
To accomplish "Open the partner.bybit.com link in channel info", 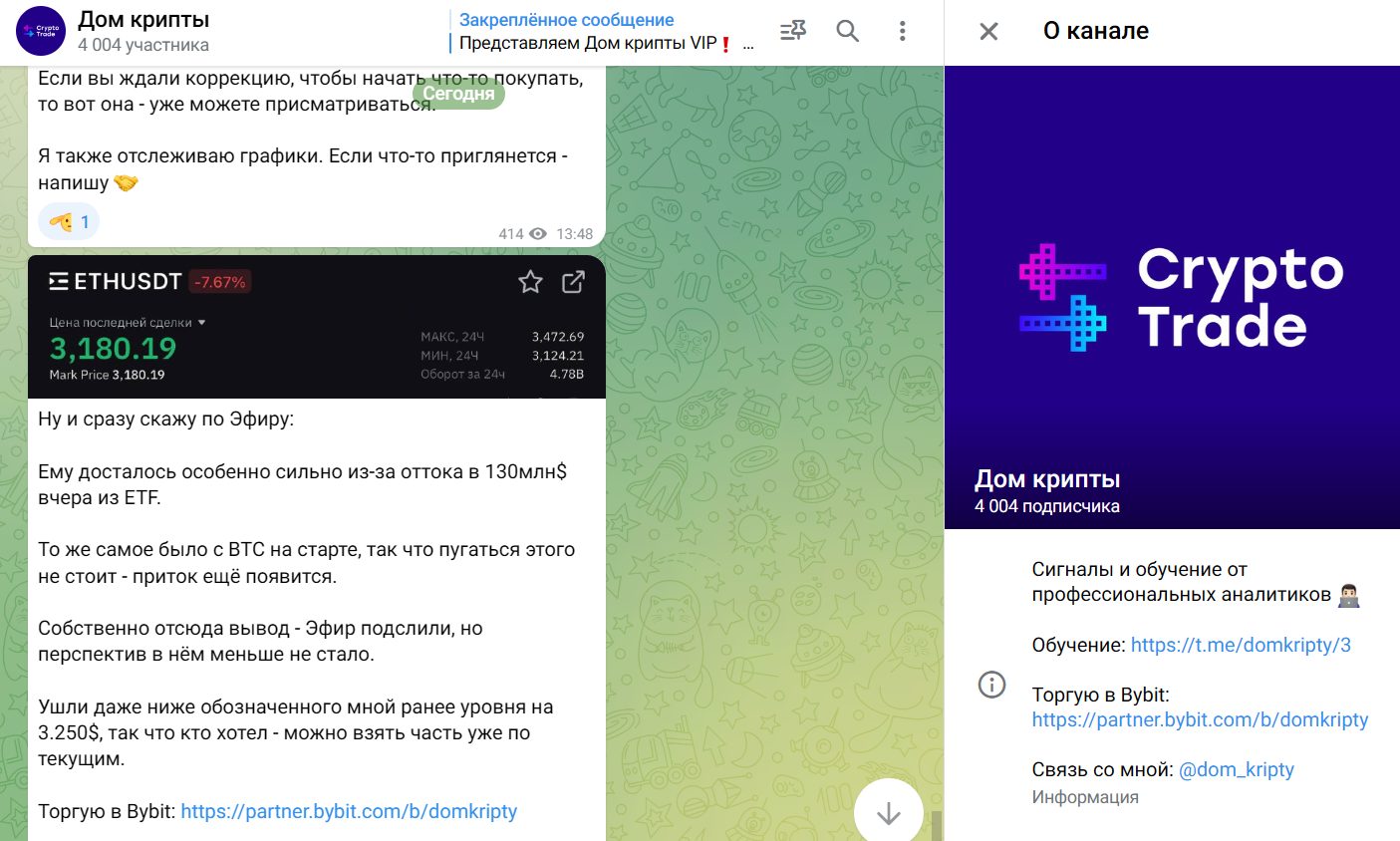I will point(1200,719).
